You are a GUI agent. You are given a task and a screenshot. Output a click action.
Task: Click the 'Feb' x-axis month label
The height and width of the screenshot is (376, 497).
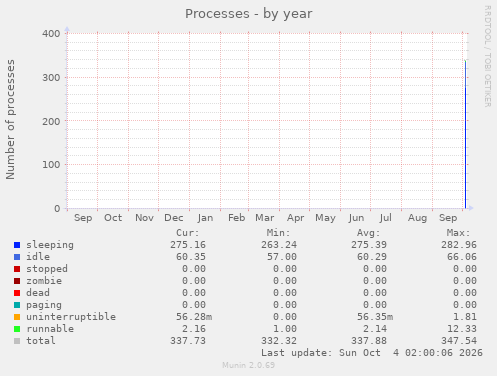click(237, 218)
